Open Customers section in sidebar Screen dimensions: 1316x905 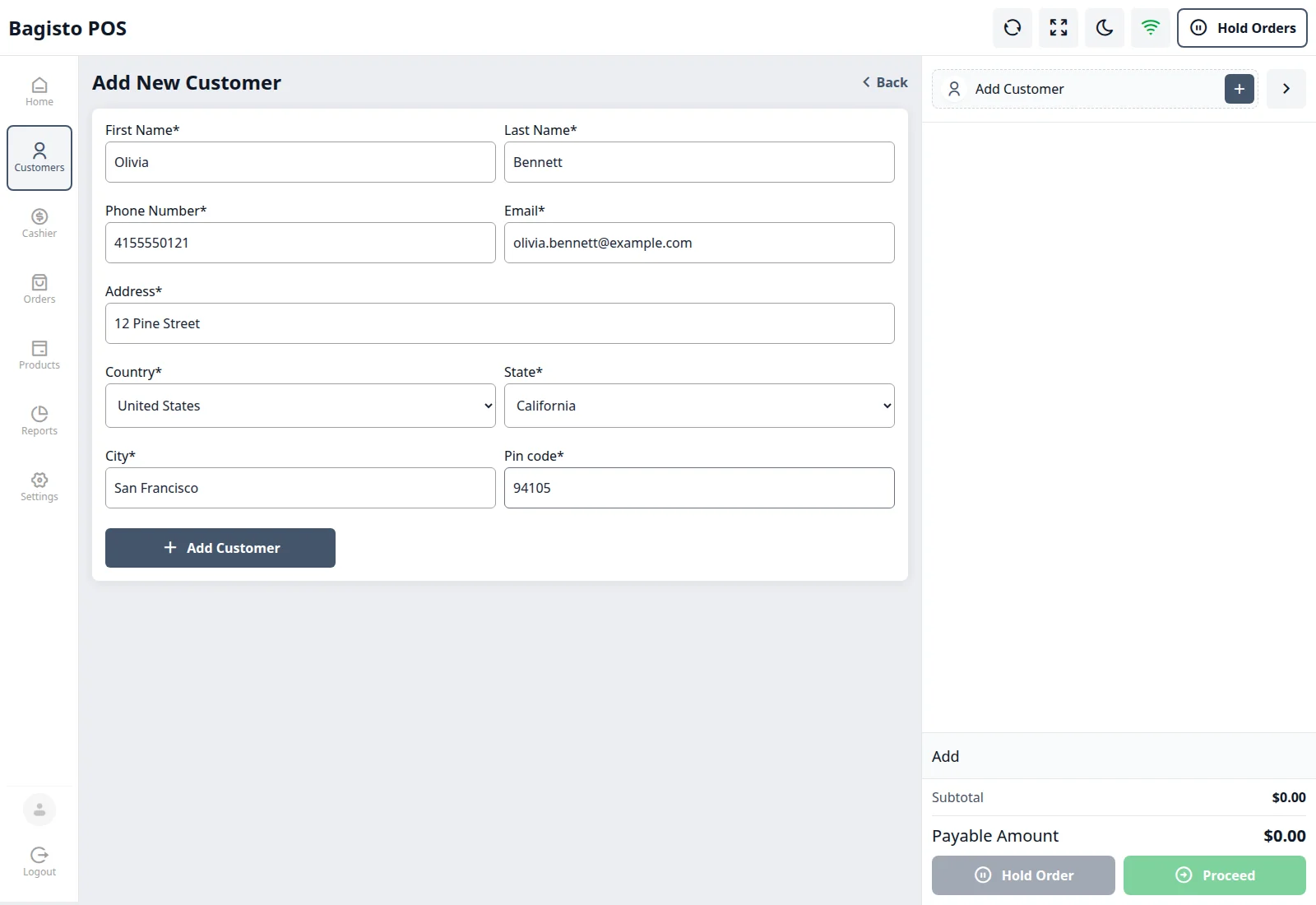(39, 158)
